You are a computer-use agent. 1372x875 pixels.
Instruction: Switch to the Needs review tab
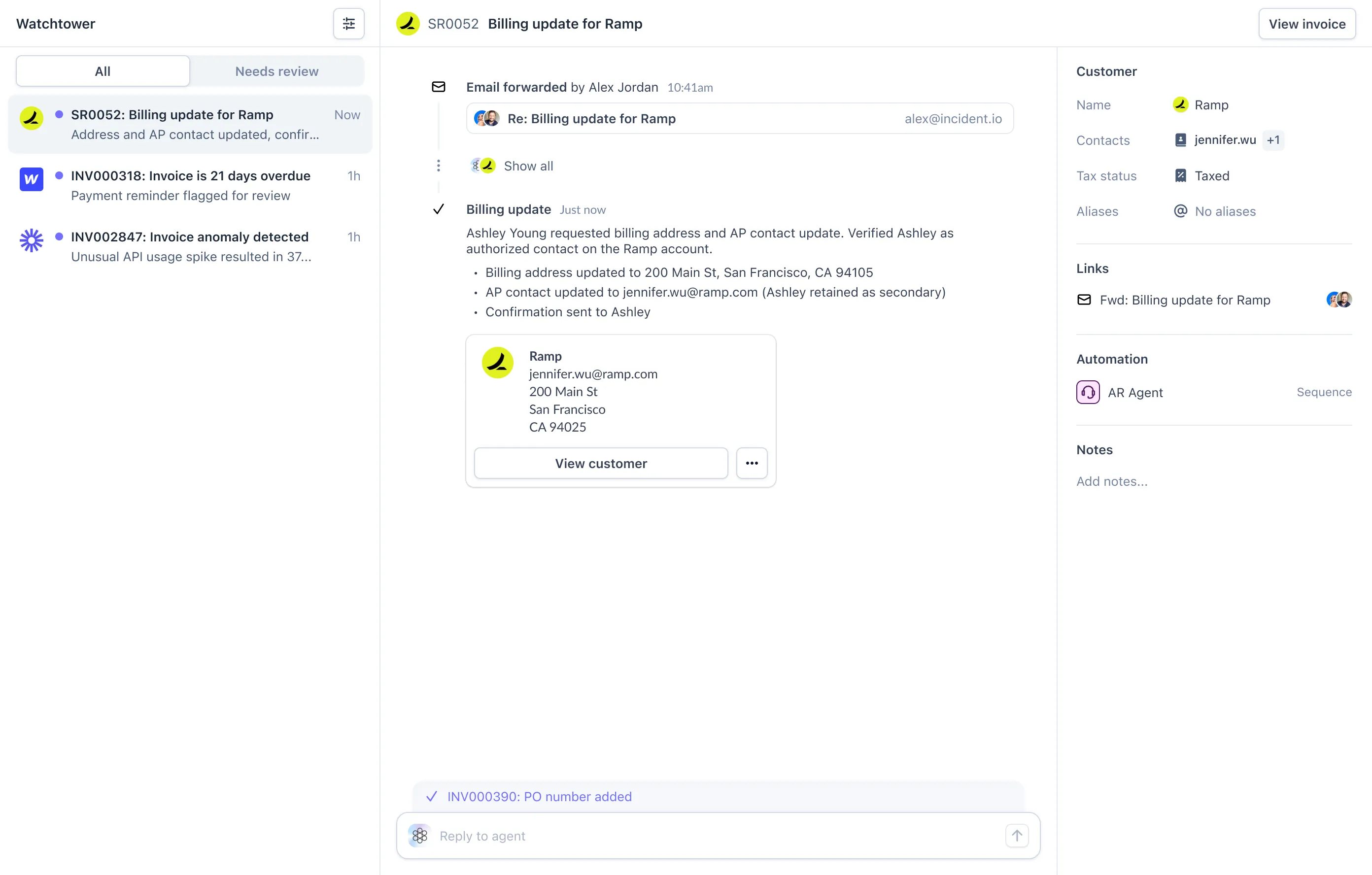(x=276, y=71)
